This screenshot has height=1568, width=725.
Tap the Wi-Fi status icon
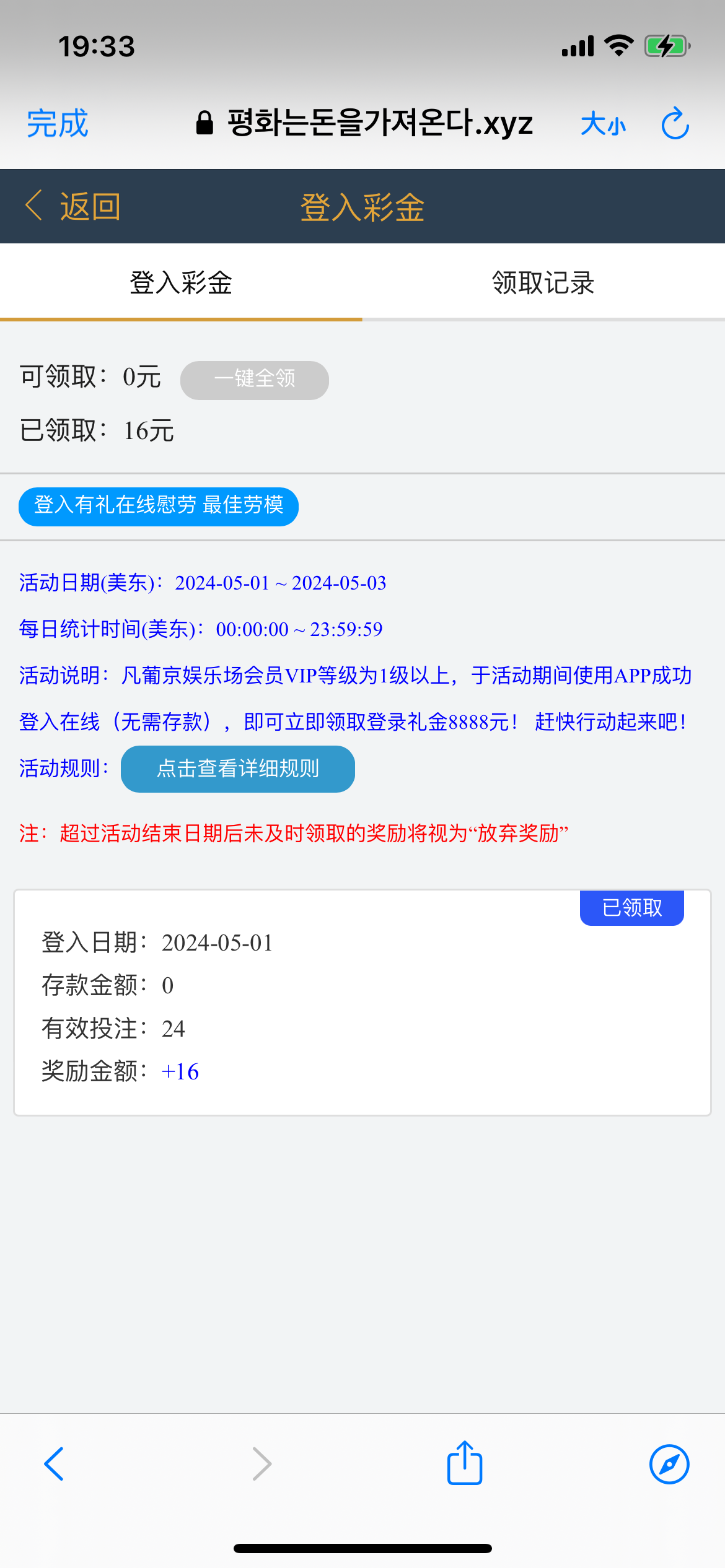point(618,46)
